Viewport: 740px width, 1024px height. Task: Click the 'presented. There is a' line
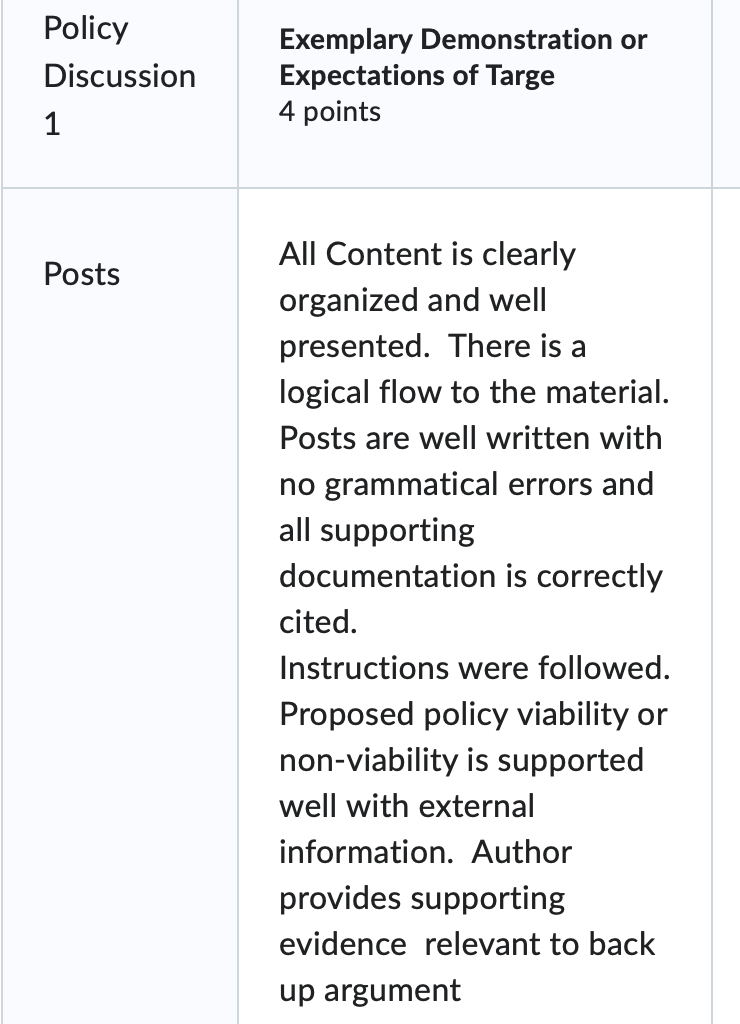[432, 346]
